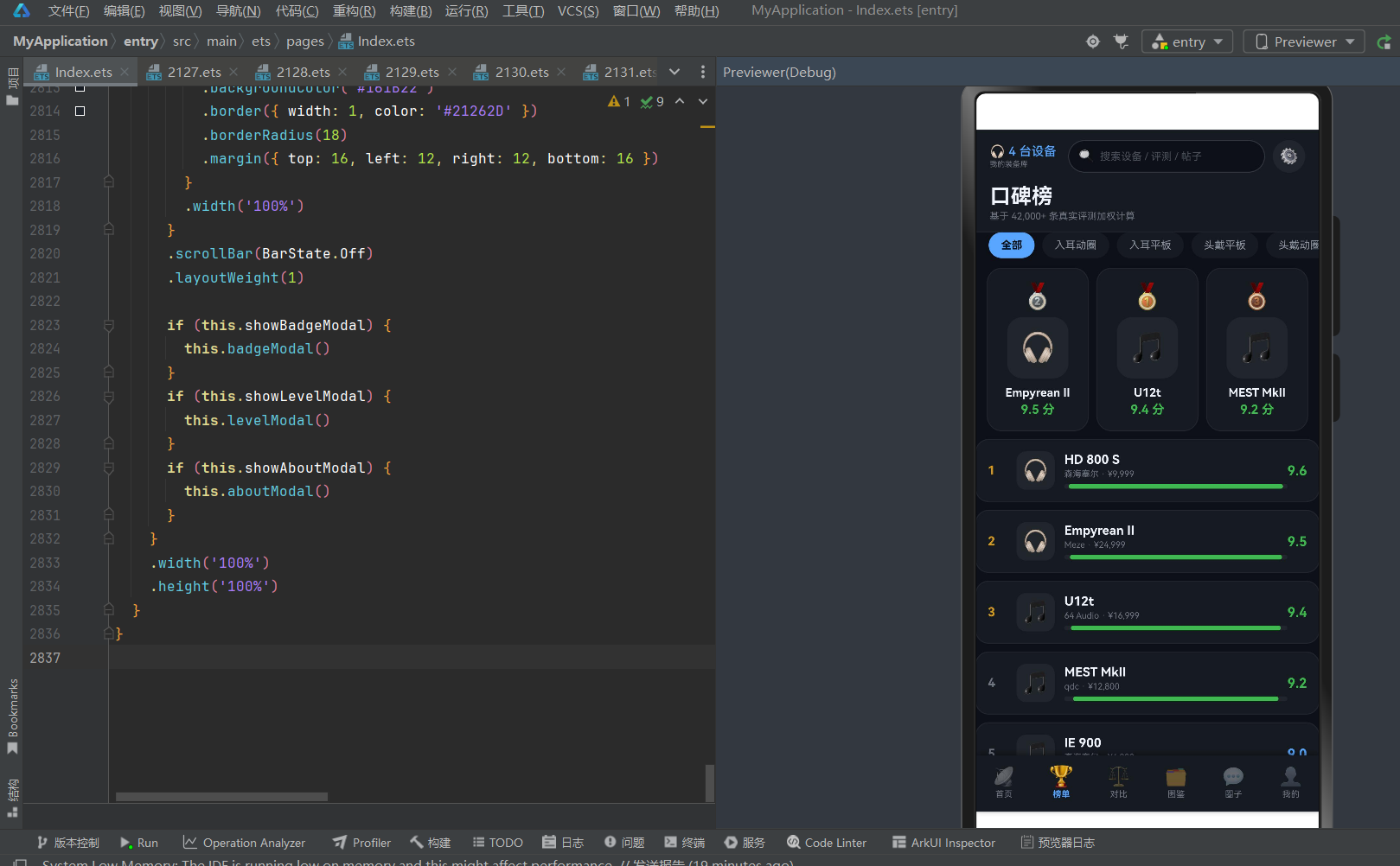Tap the 对比 compare tab in app preview

tap(1118, 782)
